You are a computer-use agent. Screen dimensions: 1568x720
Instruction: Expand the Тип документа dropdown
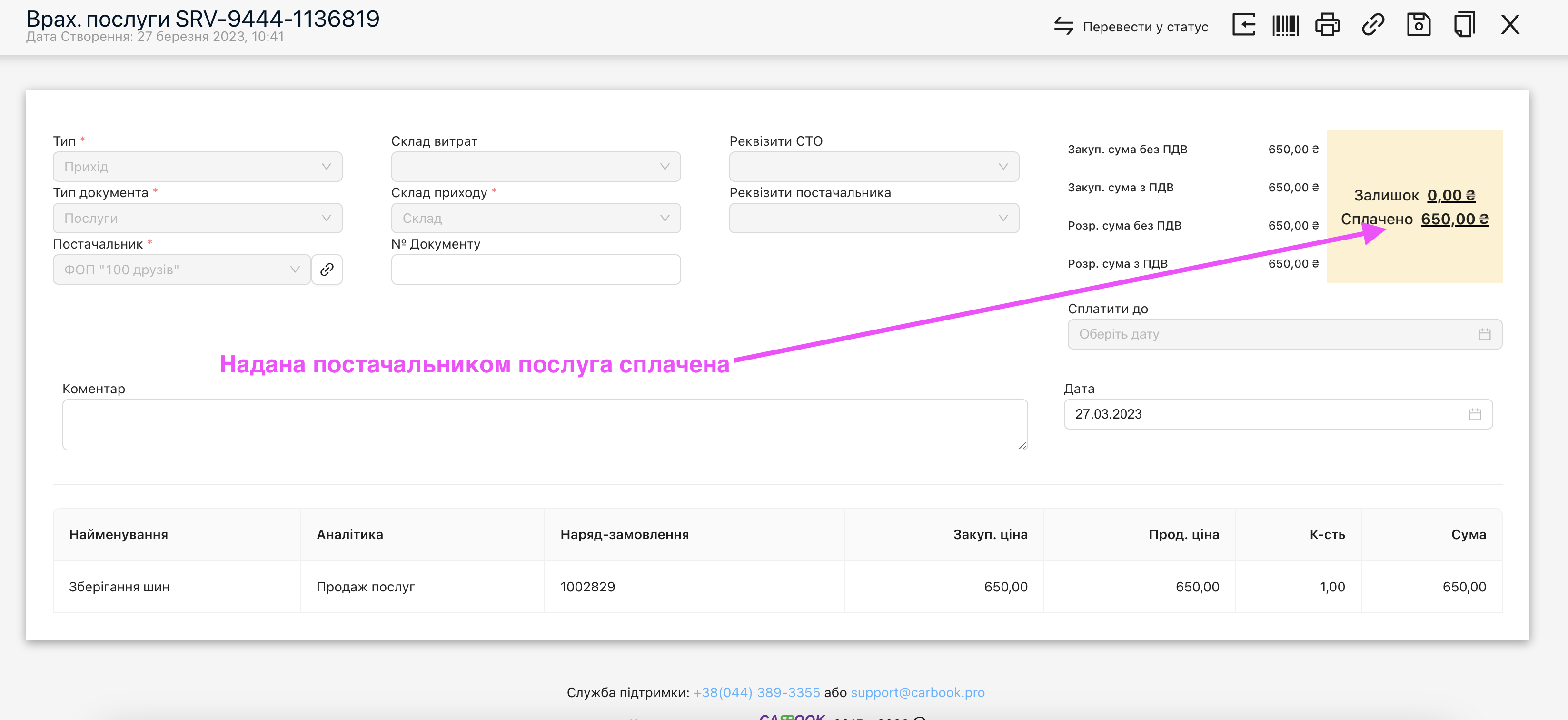197,218
